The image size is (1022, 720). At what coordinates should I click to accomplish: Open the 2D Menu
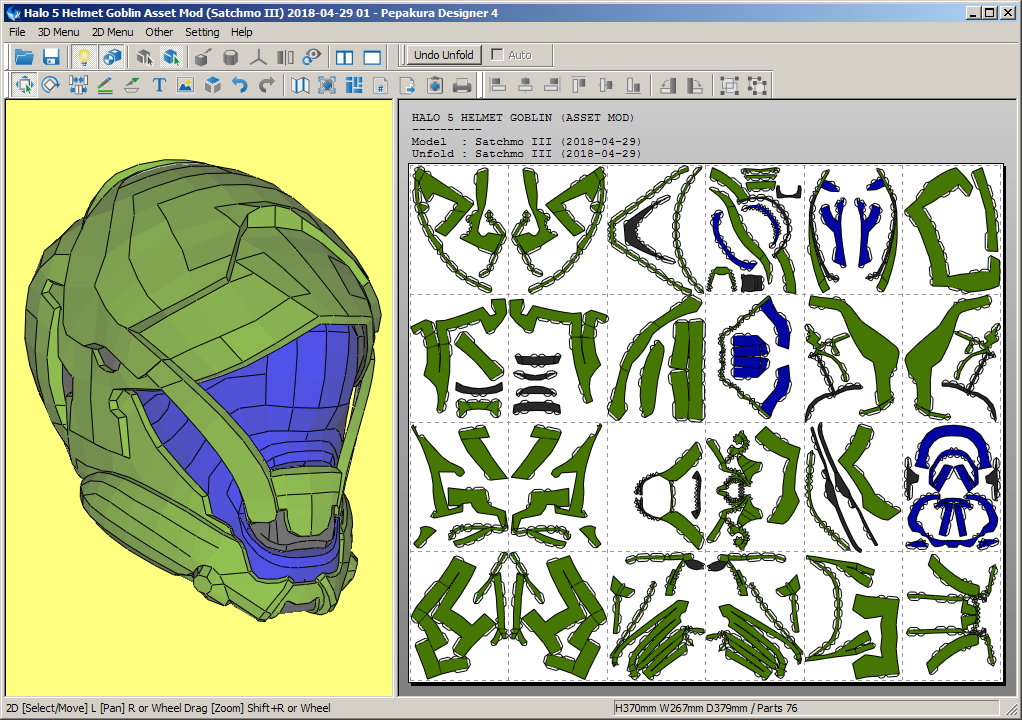click(112, 32)
